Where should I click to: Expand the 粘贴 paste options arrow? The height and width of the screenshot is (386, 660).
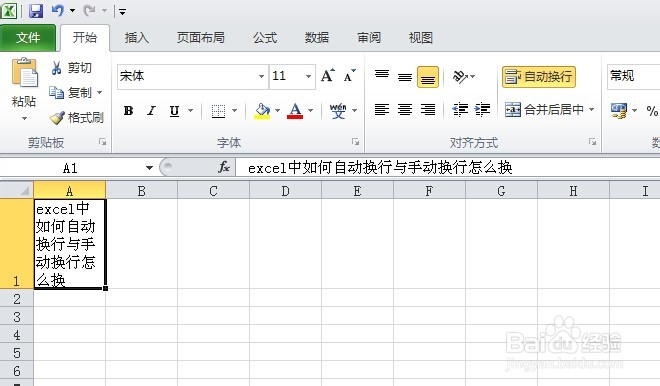[24, 119]
